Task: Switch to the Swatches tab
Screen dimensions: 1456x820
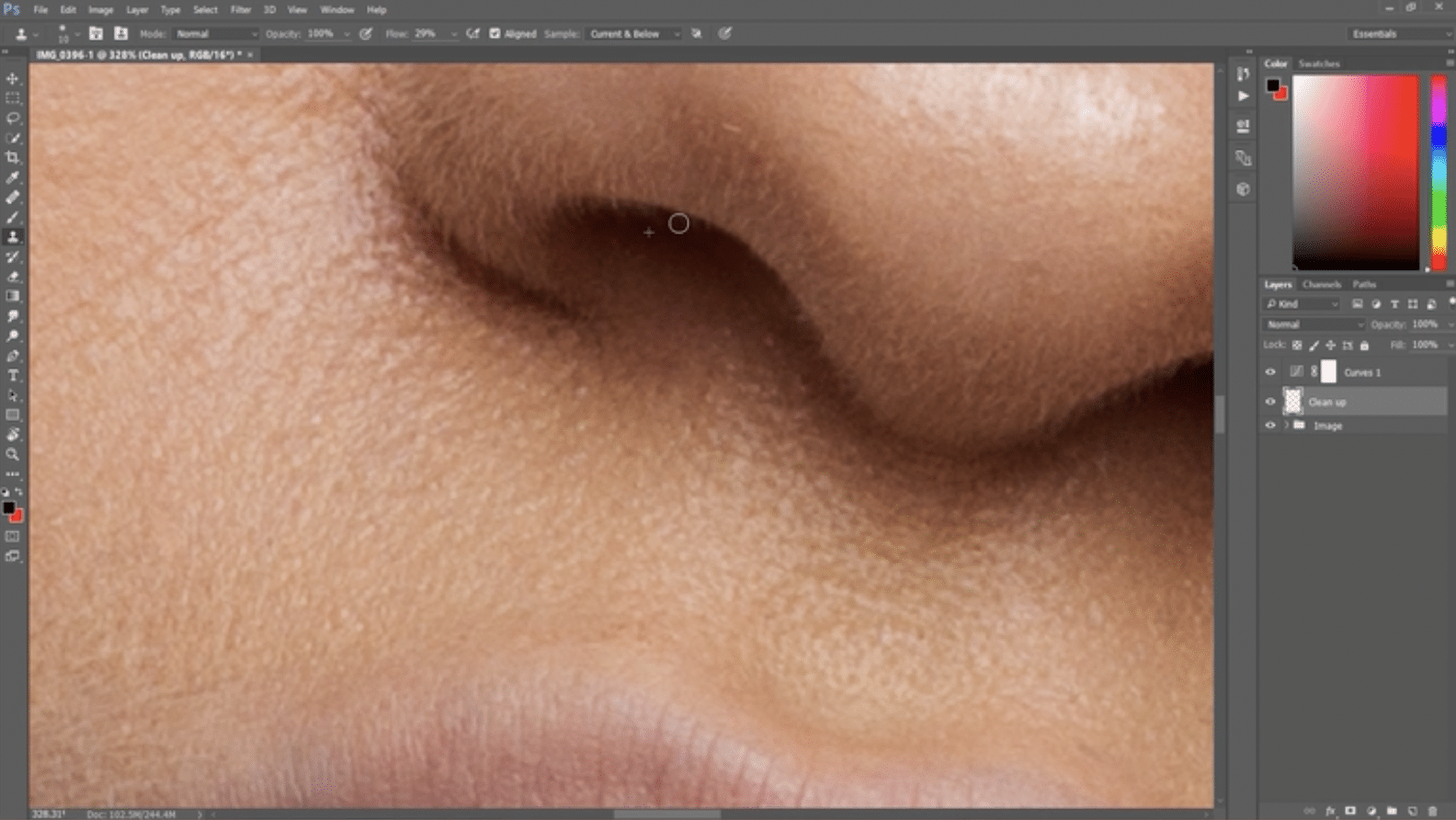Action: click(x=1319, y=63)
